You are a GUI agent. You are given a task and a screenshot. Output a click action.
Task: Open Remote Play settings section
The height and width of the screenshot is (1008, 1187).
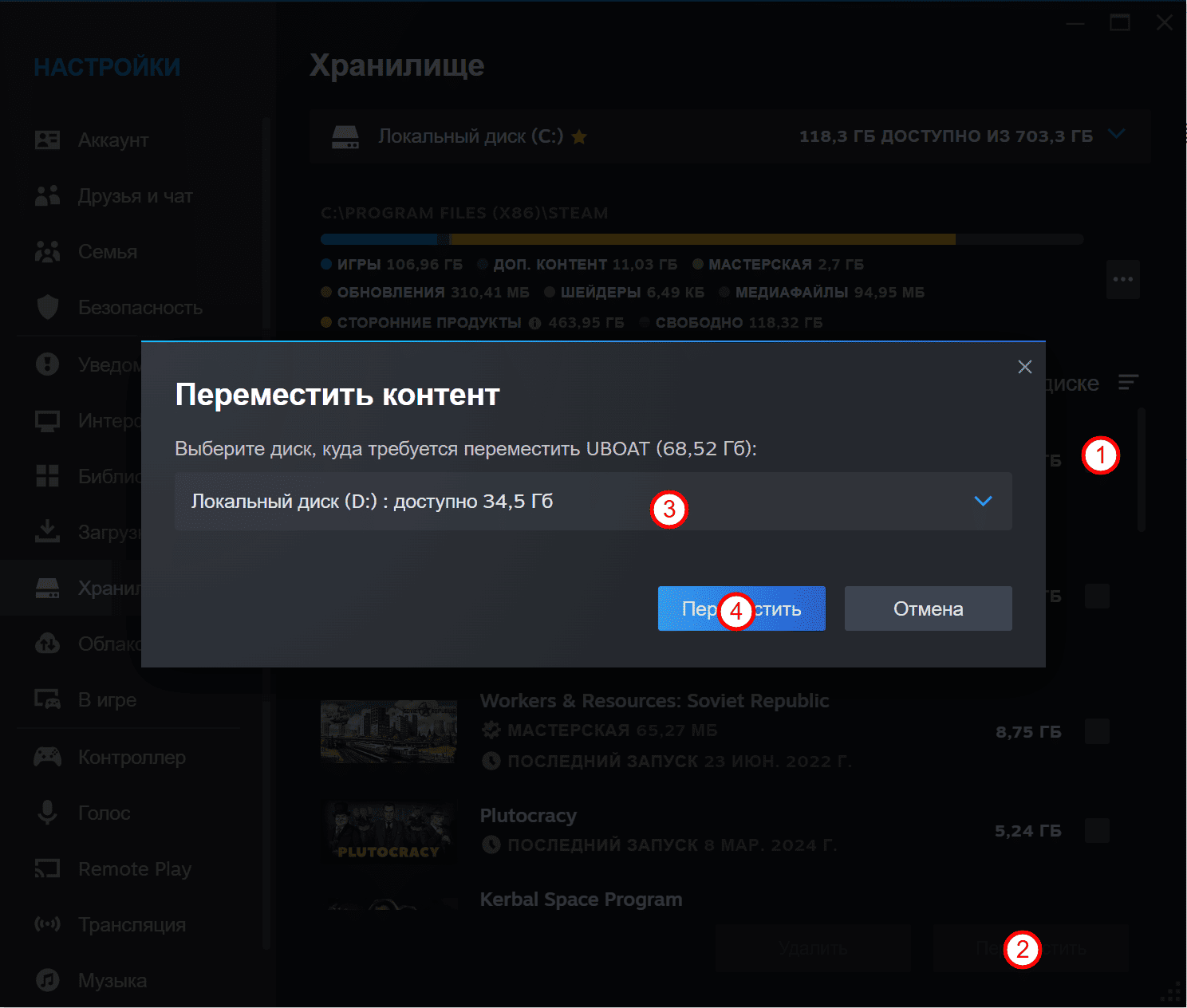(135, 869)
